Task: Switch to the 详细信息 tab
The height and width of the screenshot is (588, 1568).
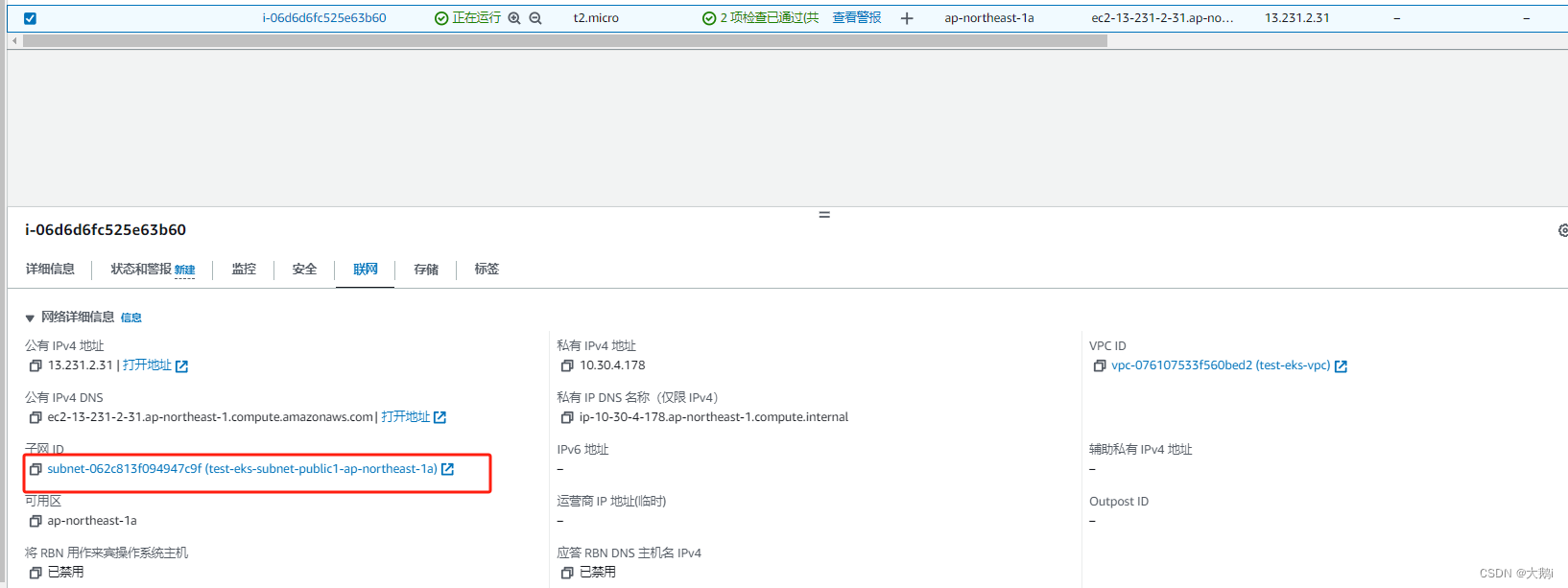Action: tap(50, 270)
